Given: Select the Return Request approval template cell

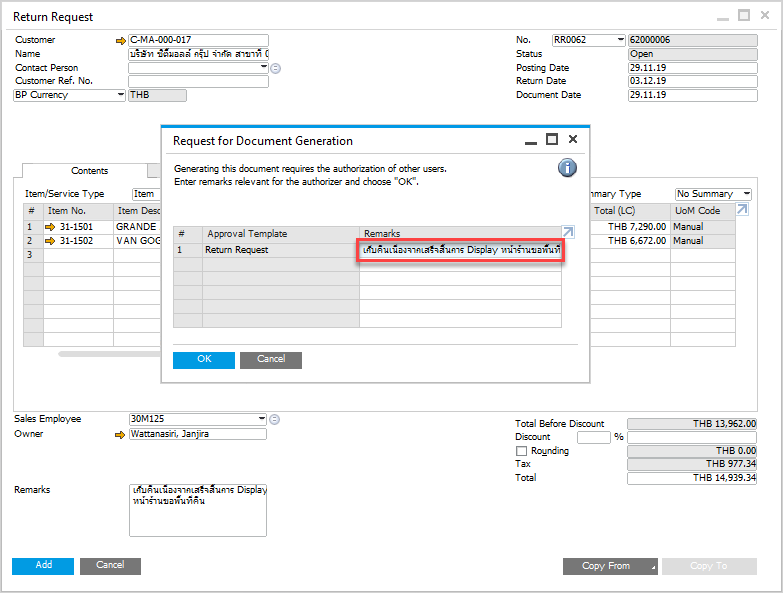Looking at the screenshot, I should (281, 250).
